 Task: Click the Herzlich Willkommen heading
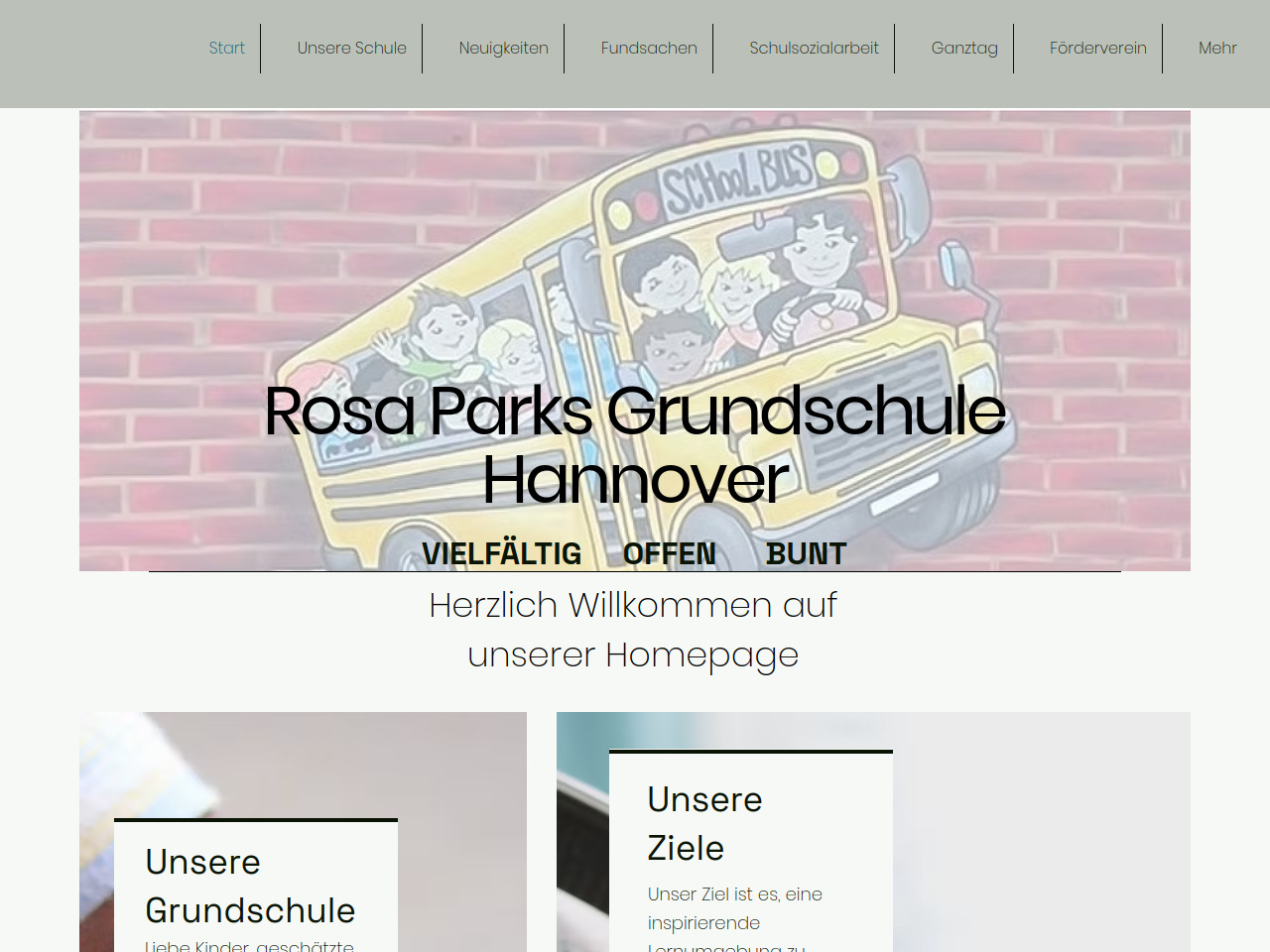[633, 630]
